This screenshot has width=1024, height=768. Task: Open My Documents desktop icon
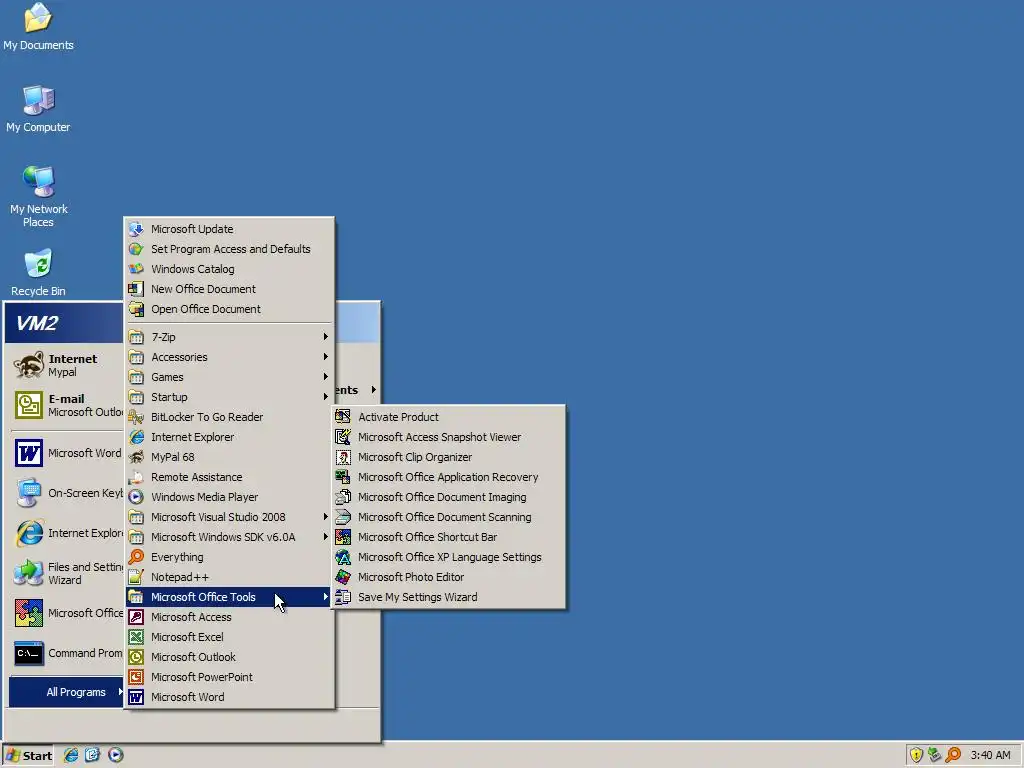(x=38, y=26)
